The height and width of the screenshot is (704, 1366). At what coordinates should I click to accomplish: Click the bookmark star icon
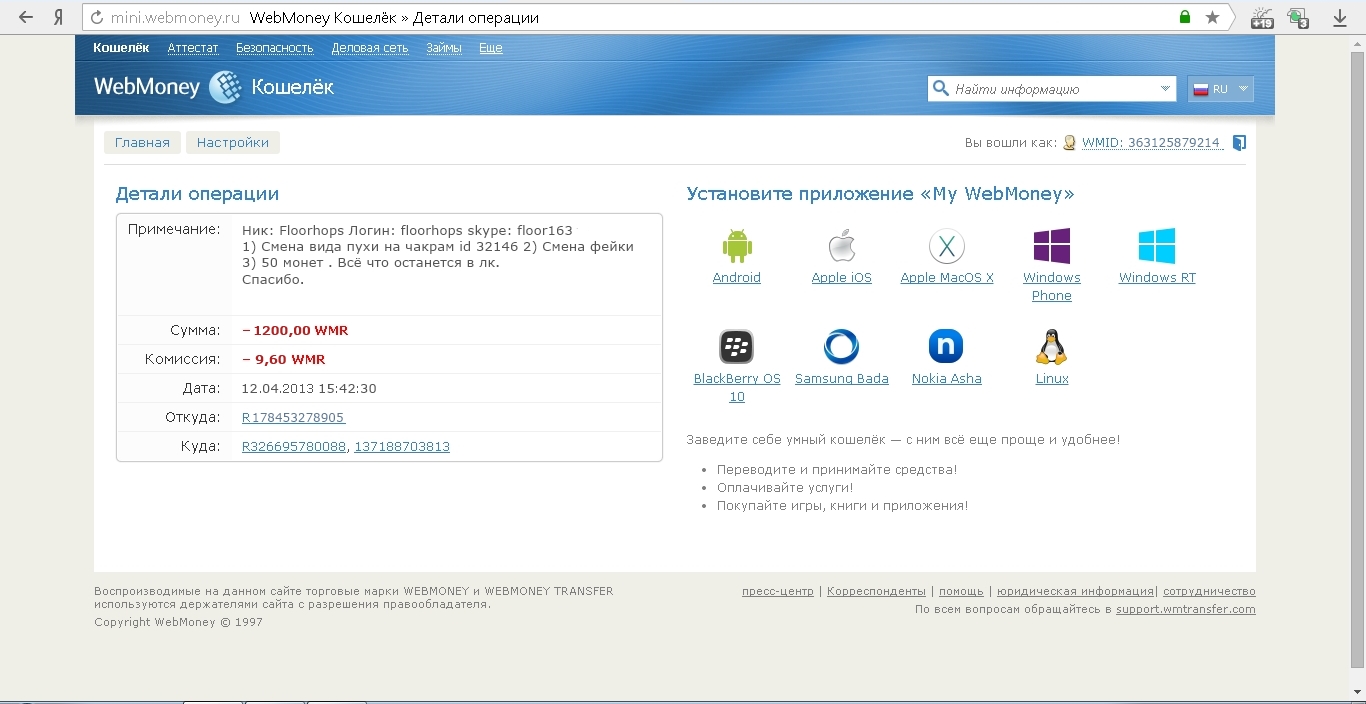click(1212, 17)
